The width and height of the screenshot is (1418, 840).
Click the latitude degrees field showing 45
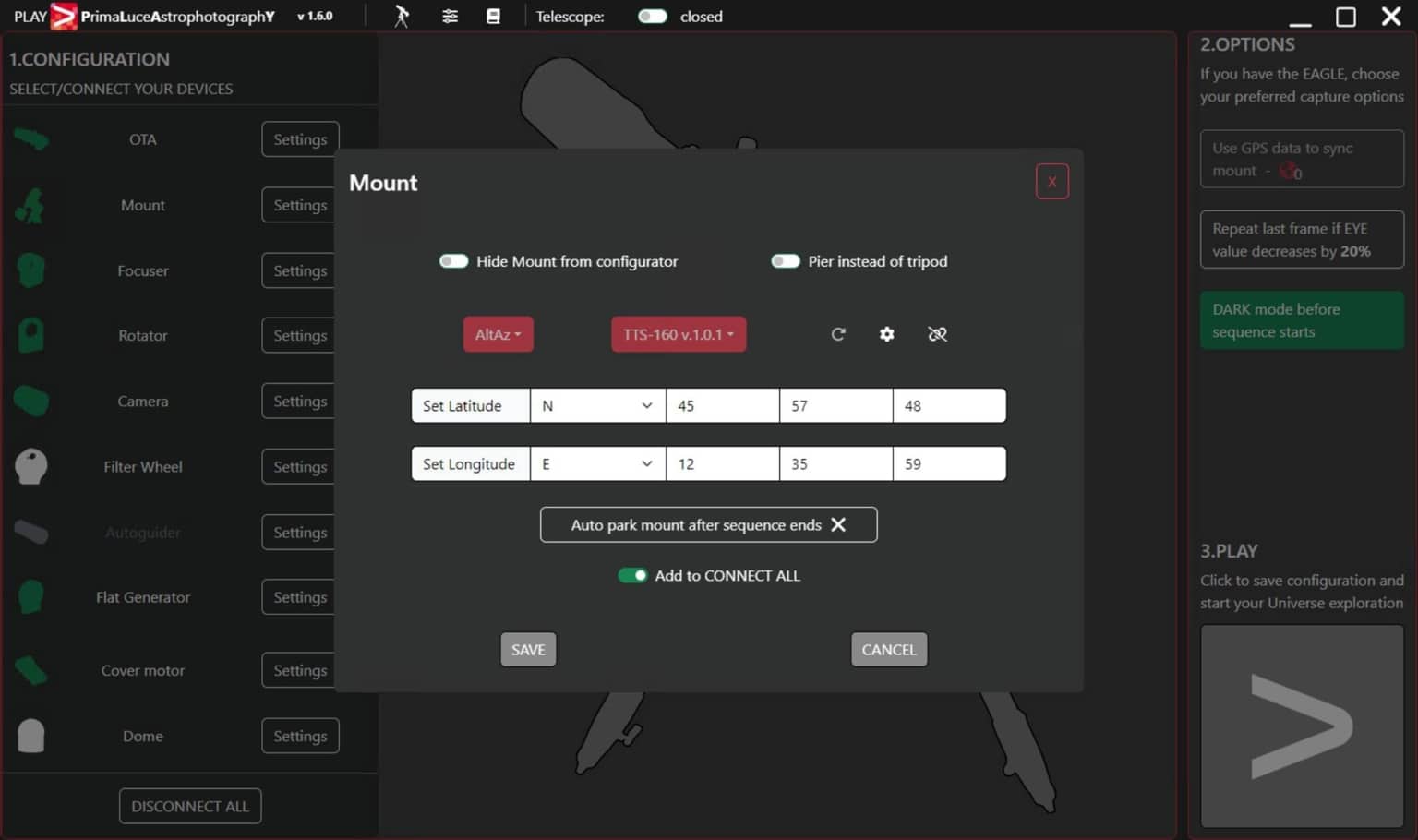tap(722, 405)
